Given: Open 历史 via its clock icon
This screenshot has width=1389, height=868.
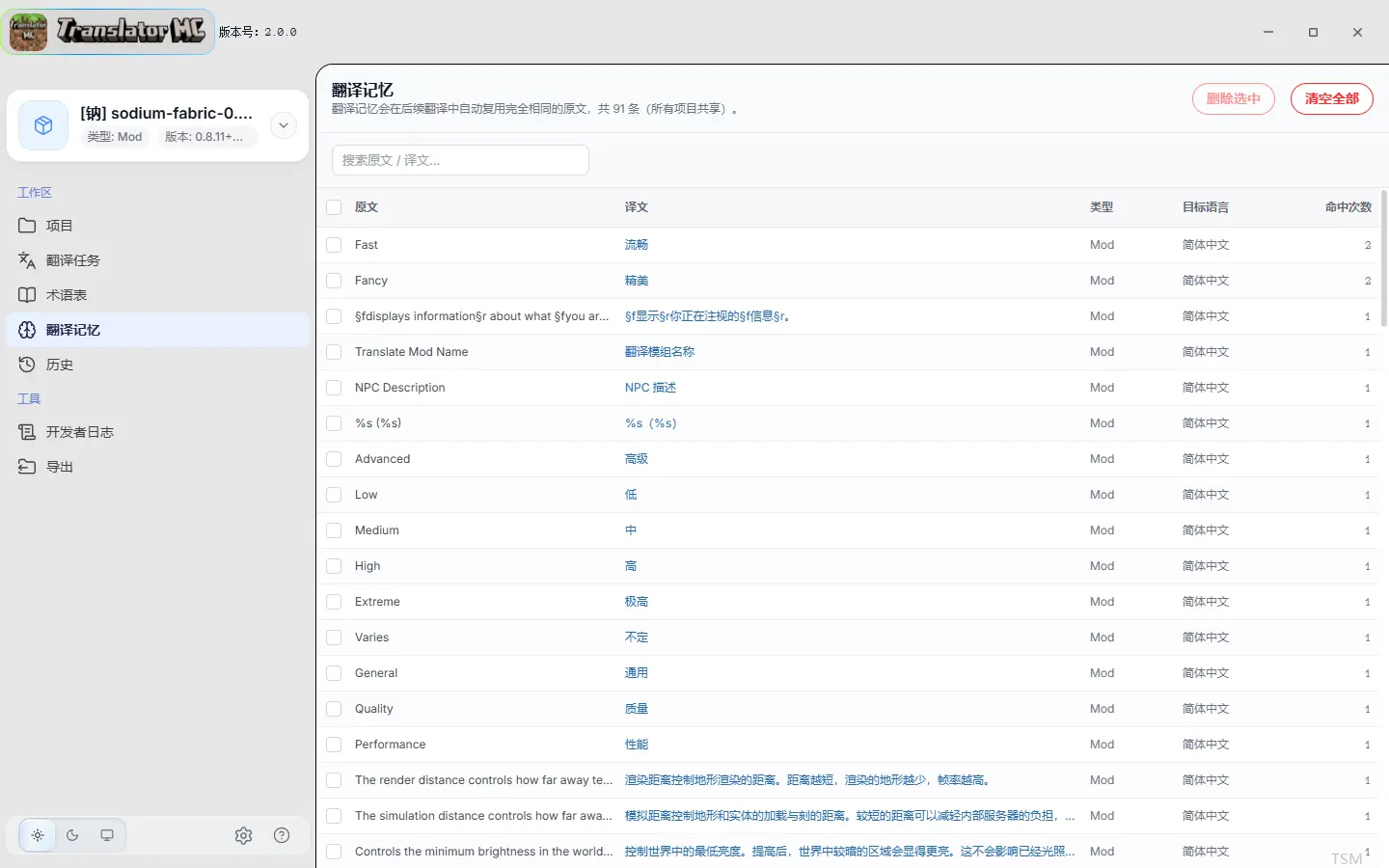Looking at the screenshot, I should 27,365.
